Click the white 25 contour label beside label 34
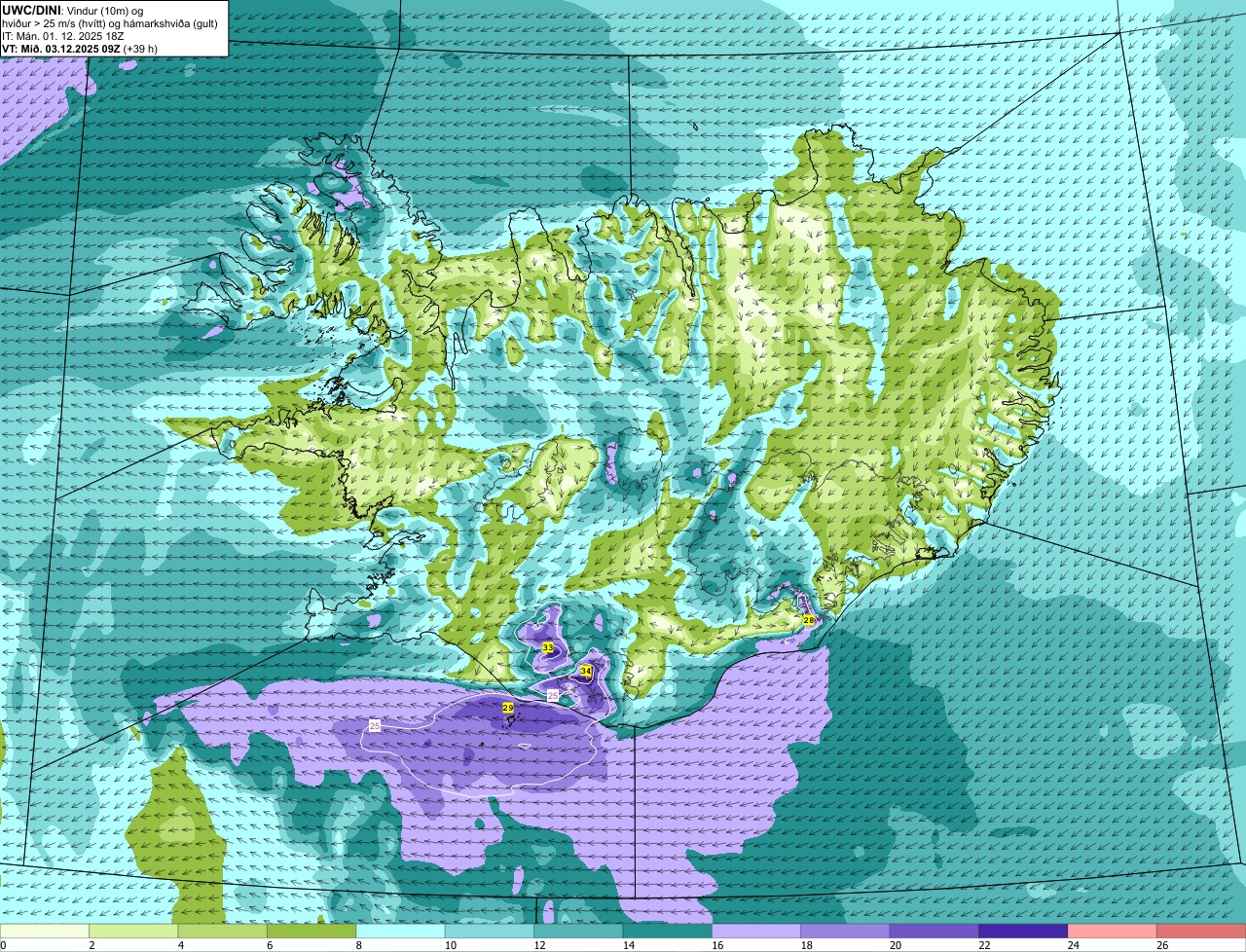This screenshot has height=952, width=1246. tap(553, 695)
